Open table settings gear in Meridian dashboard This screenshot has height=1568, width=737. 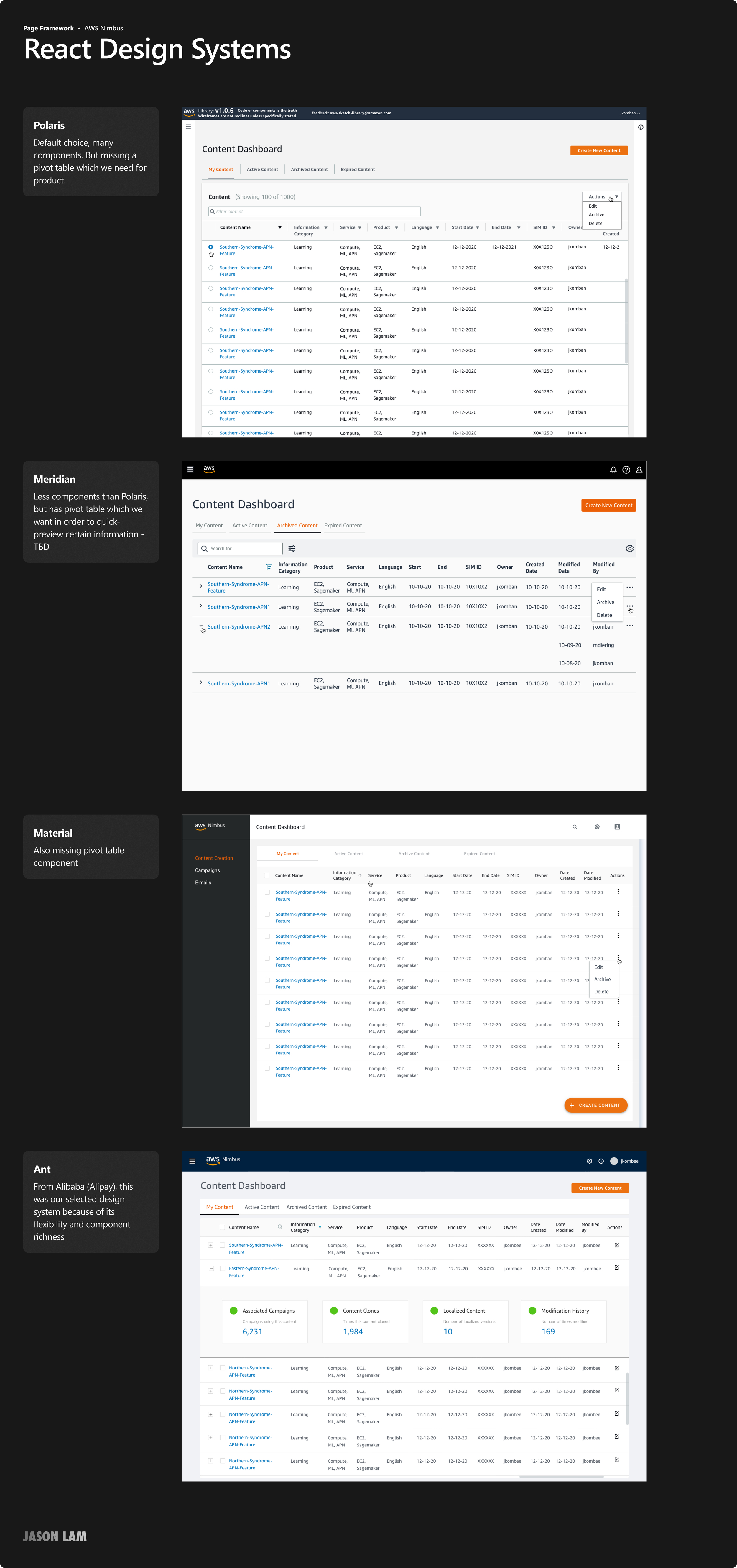click(629, 548)
